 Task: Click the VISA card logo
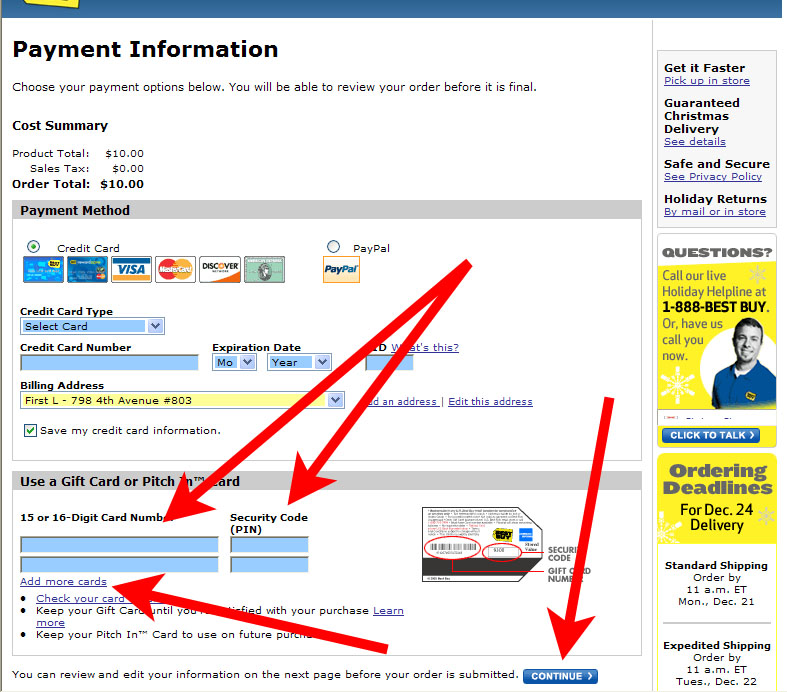click(x=132, y=269)
